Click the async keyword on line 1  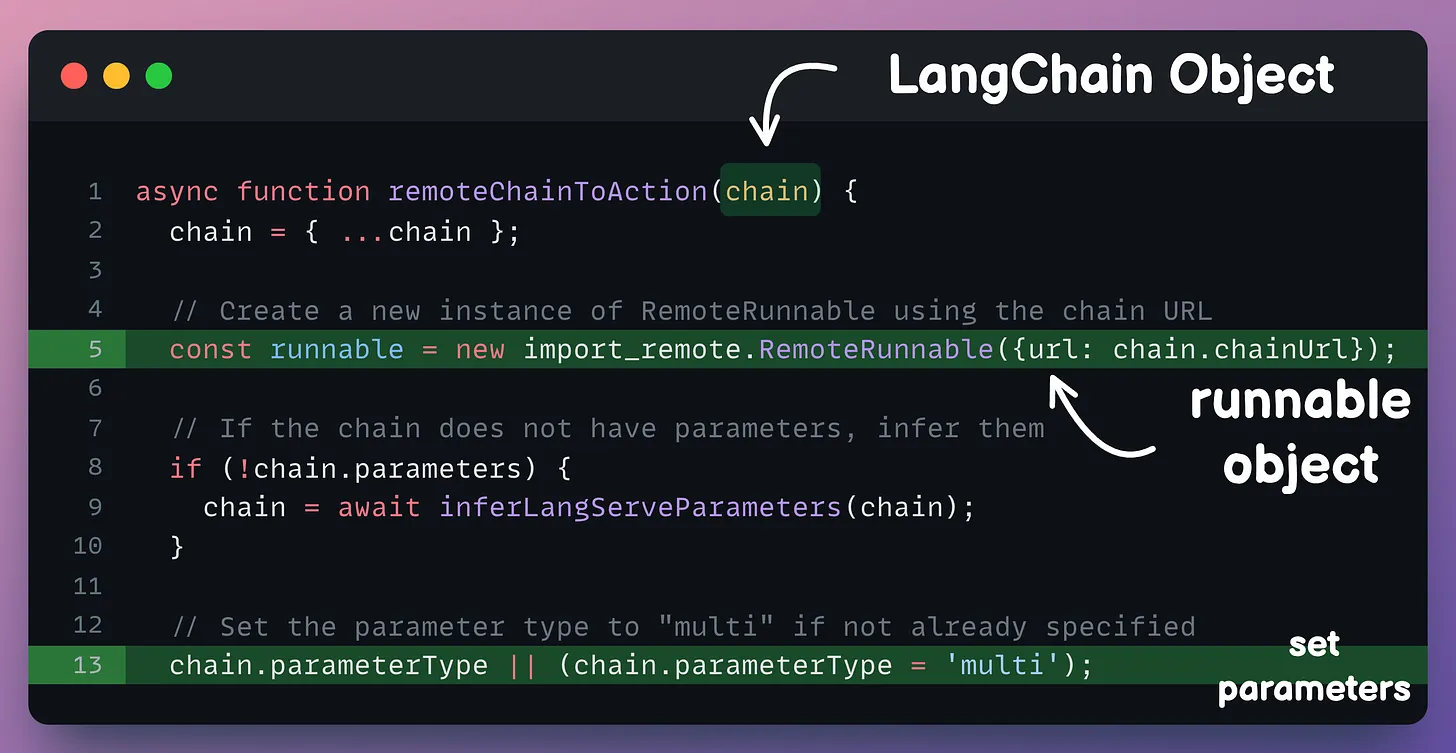click(x=177, y=191)
